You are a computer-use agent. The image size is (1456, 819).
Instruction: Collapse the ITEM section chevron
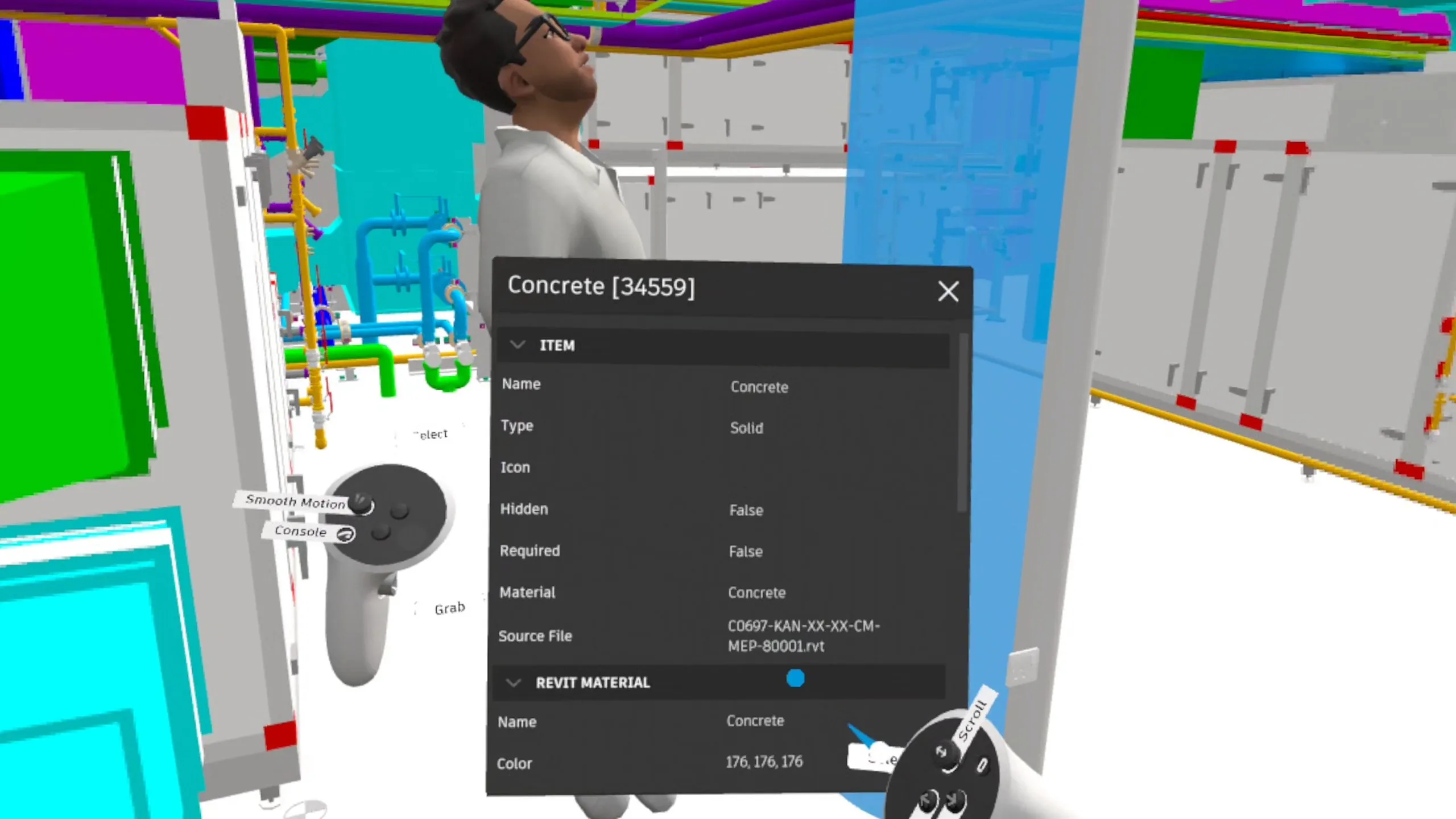click(x=517, y=345)
